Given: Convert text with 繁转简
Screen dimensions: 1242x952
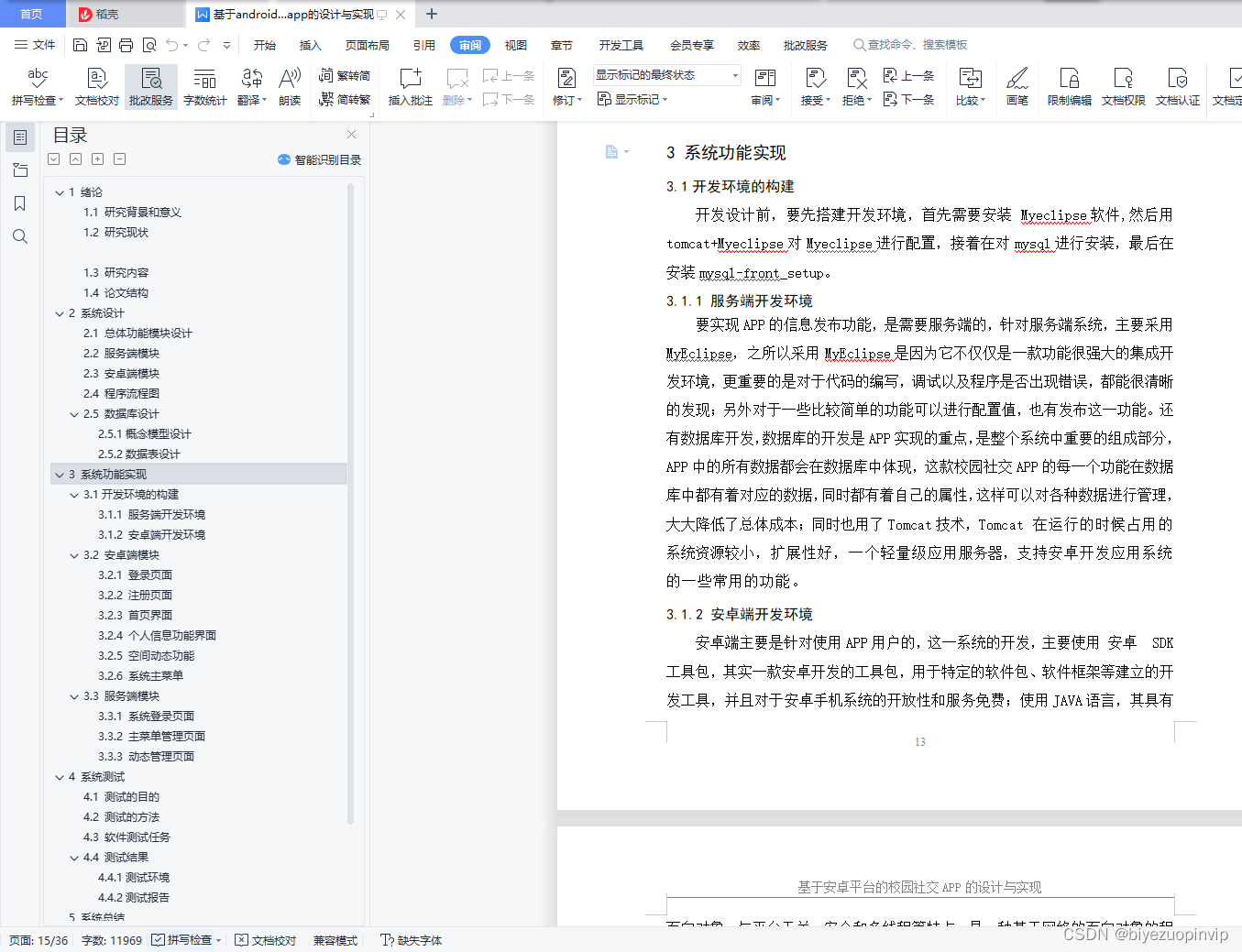Looking at the screenshot, I should click(345, 76).
